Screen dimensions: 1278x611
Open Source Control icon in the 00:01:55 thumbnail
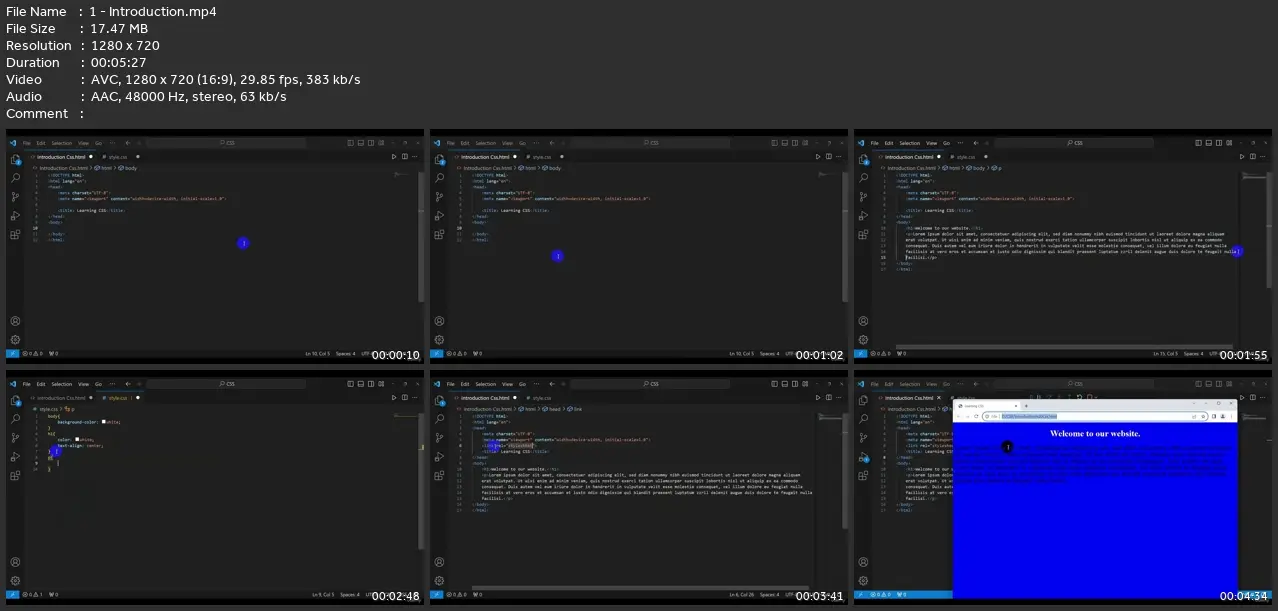coord(863,197)
